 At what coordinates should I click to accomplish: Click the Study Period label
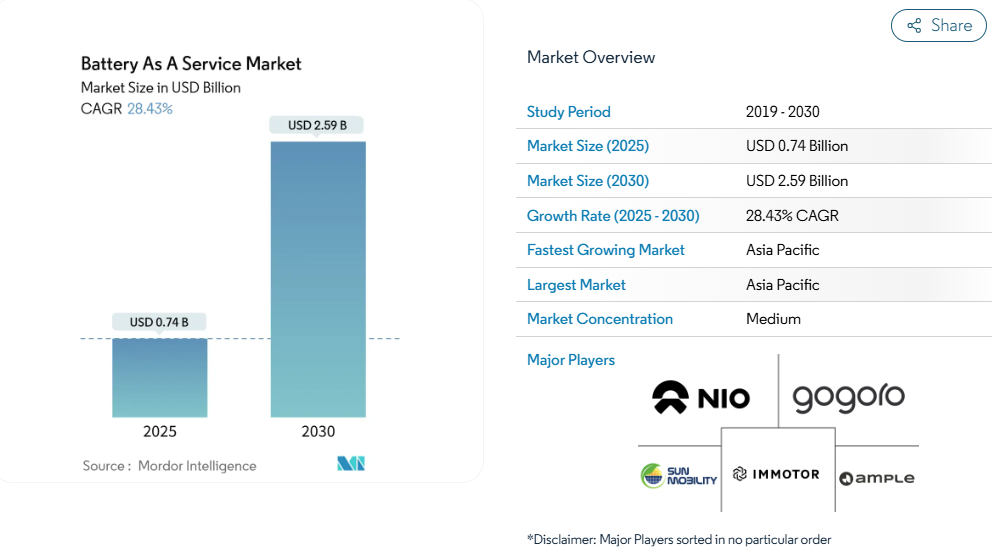(568, 112)
